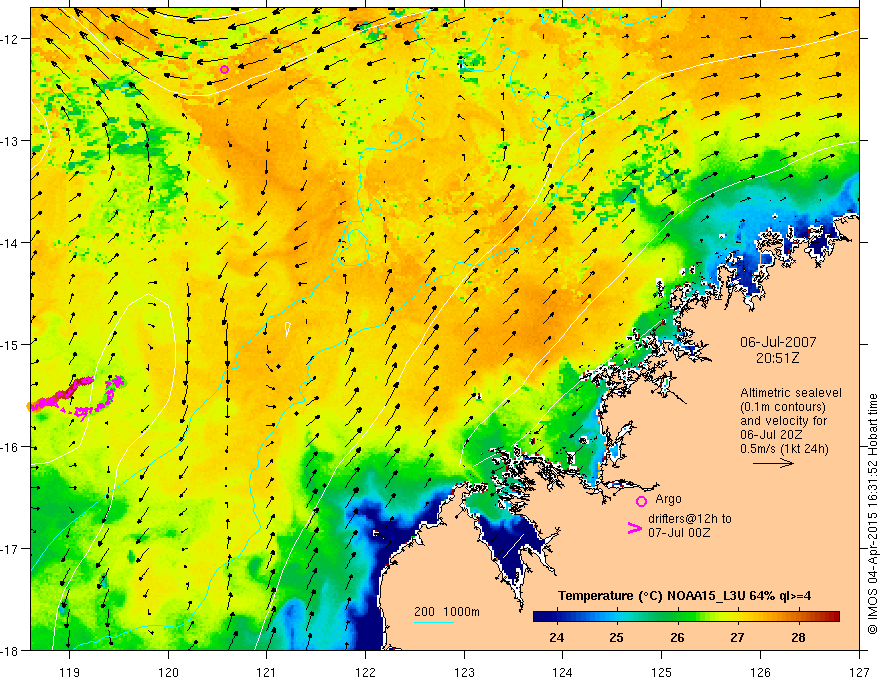Click the orange 28°C region of colorbar

click(x=798, y=617)
